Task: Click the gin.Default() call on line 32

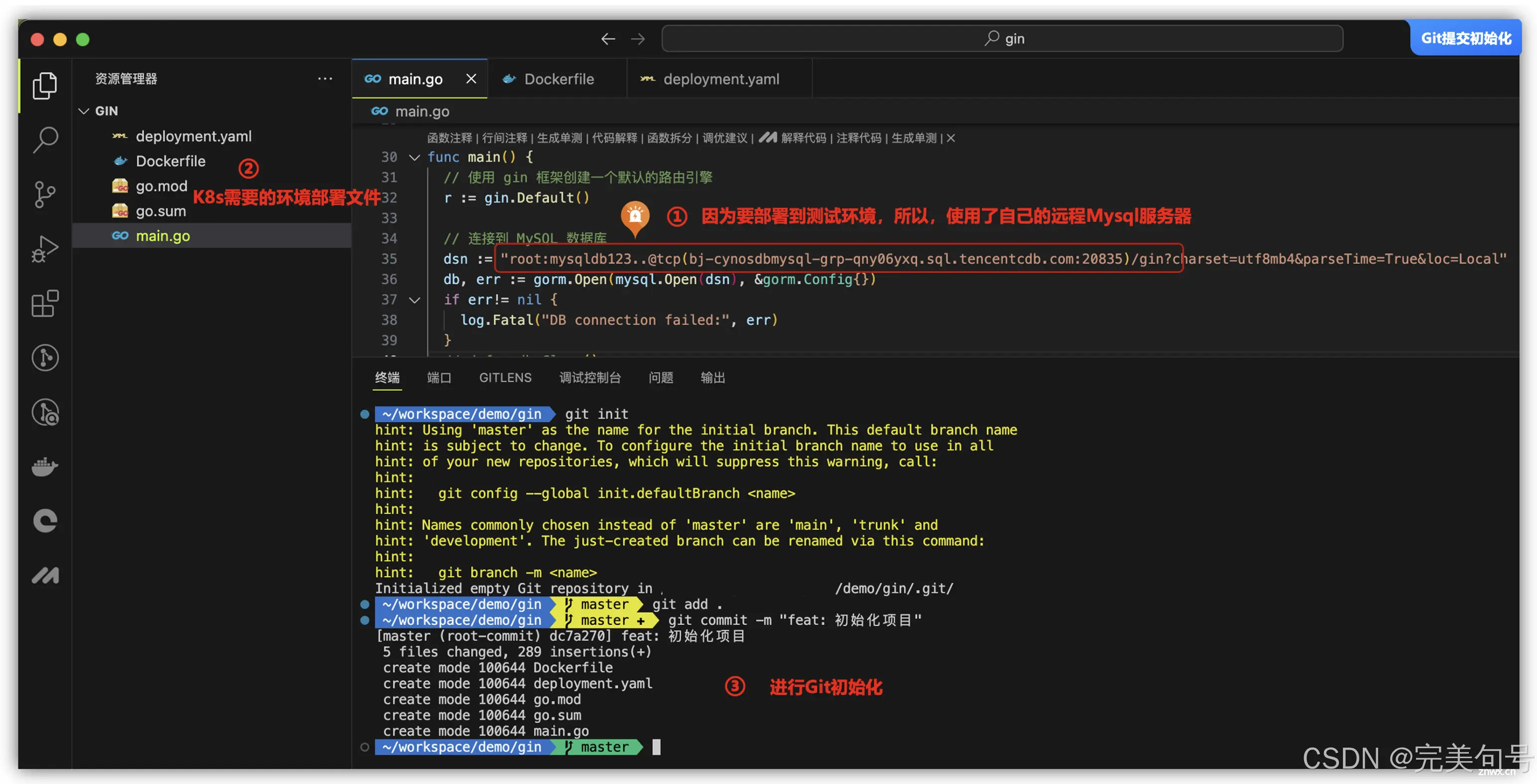Action: coord(537,198)
